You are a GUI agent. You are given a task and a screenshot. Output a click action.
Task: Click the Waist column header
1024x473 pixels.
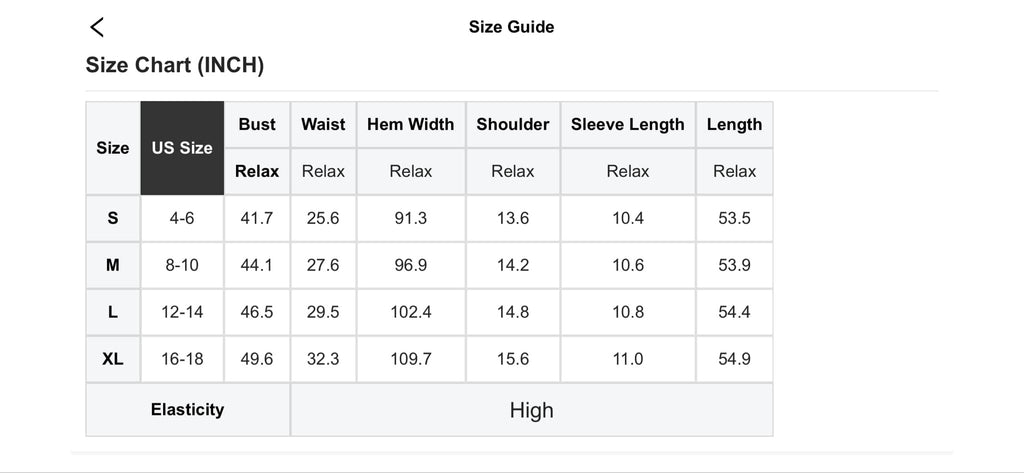tap(323, 125)
